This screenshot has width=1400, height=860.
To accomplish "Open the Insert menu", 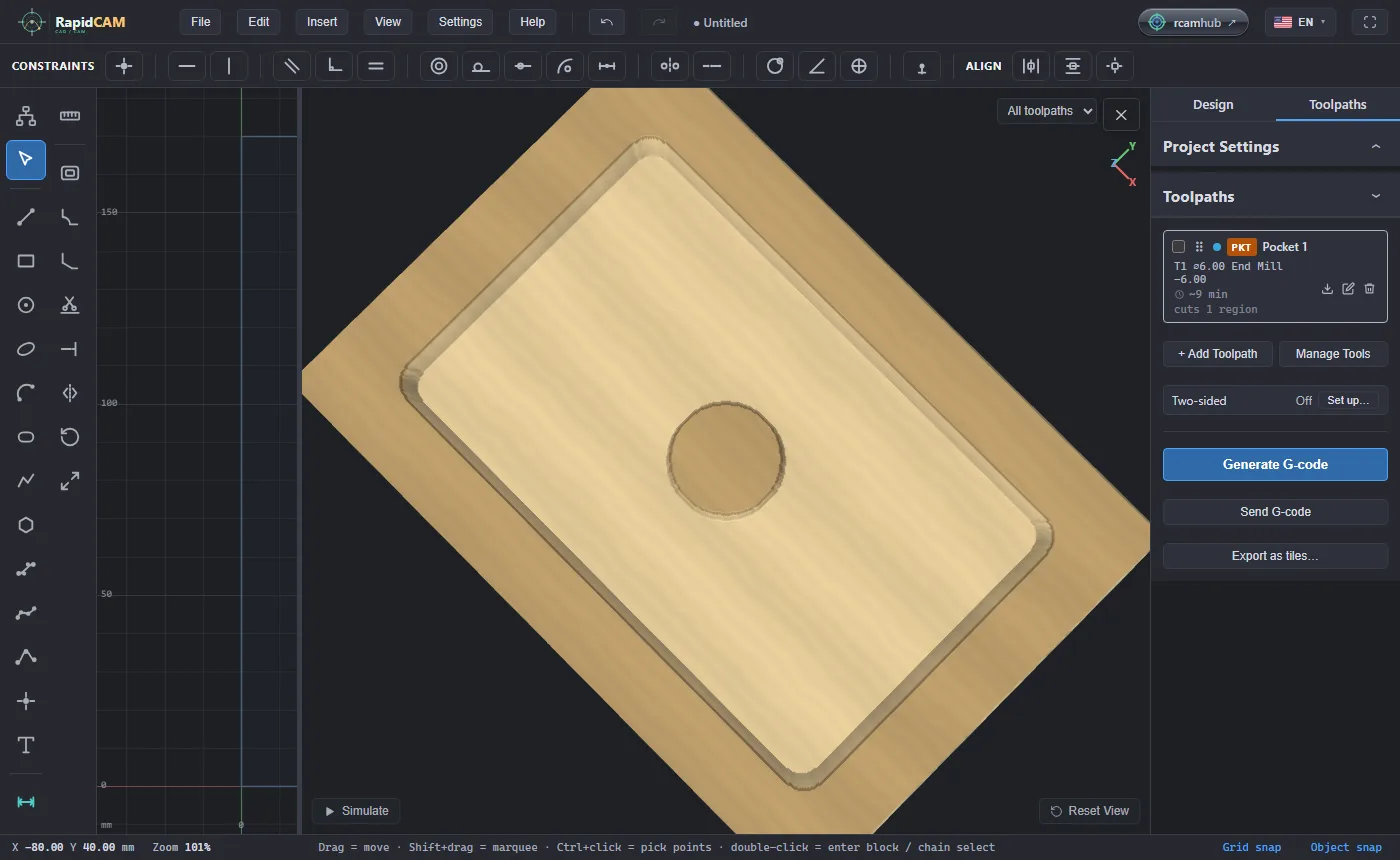I will click(322, 22).
